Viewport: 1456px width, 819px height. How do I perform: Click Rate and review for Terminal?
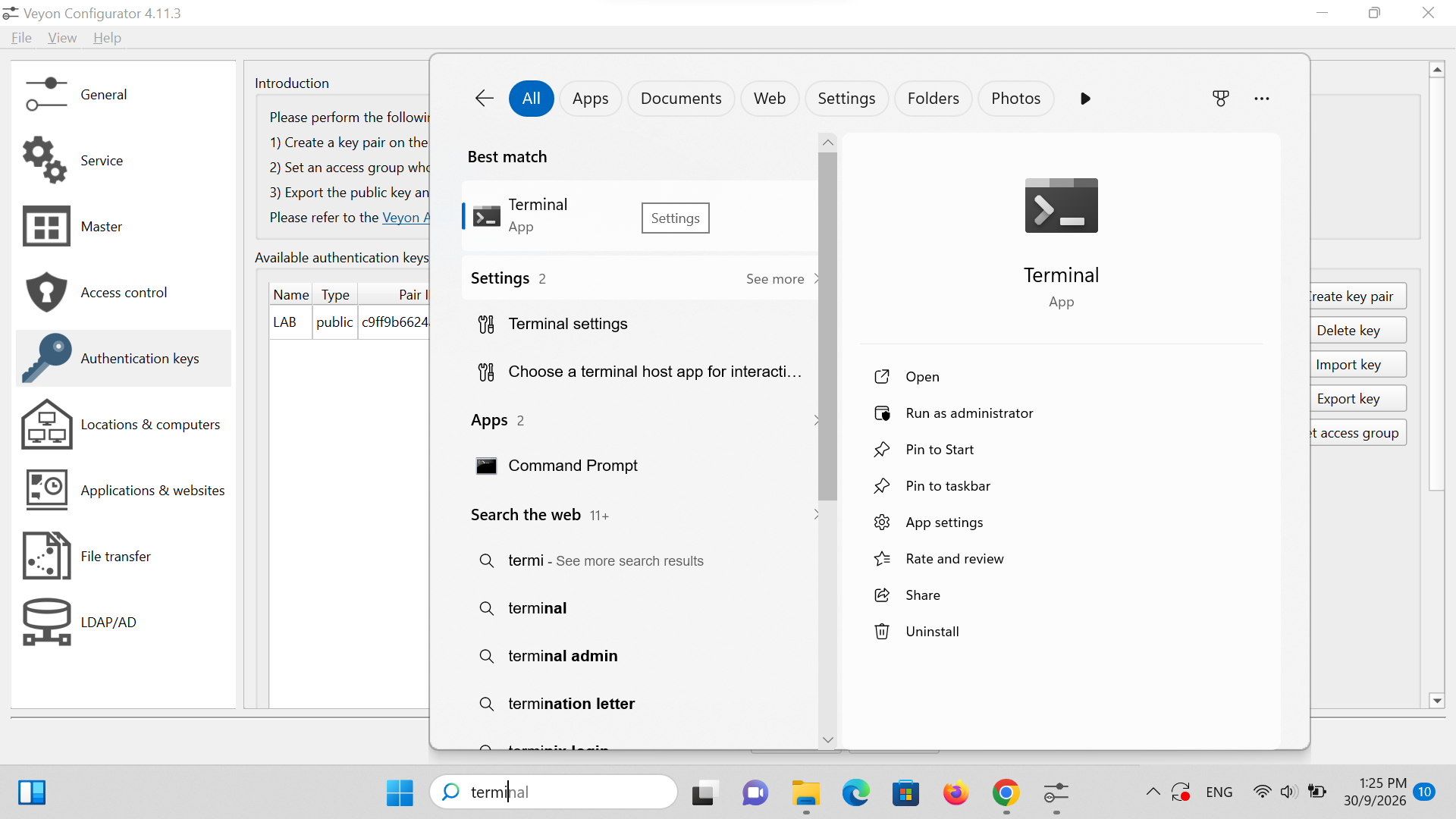pos(1062,559)
